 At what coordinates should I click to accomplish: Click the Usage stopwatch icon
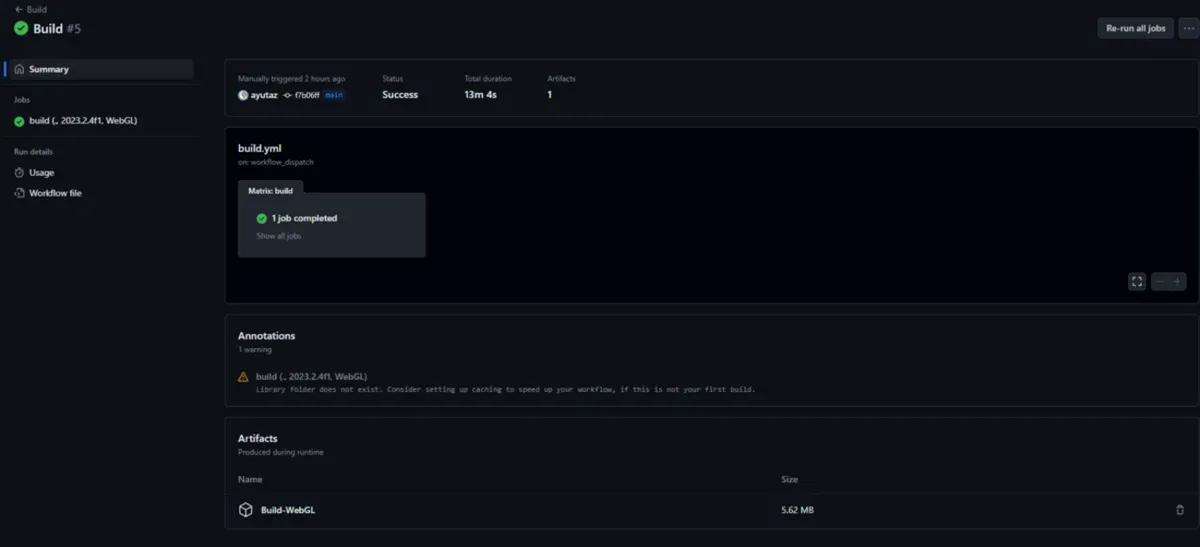19,172
